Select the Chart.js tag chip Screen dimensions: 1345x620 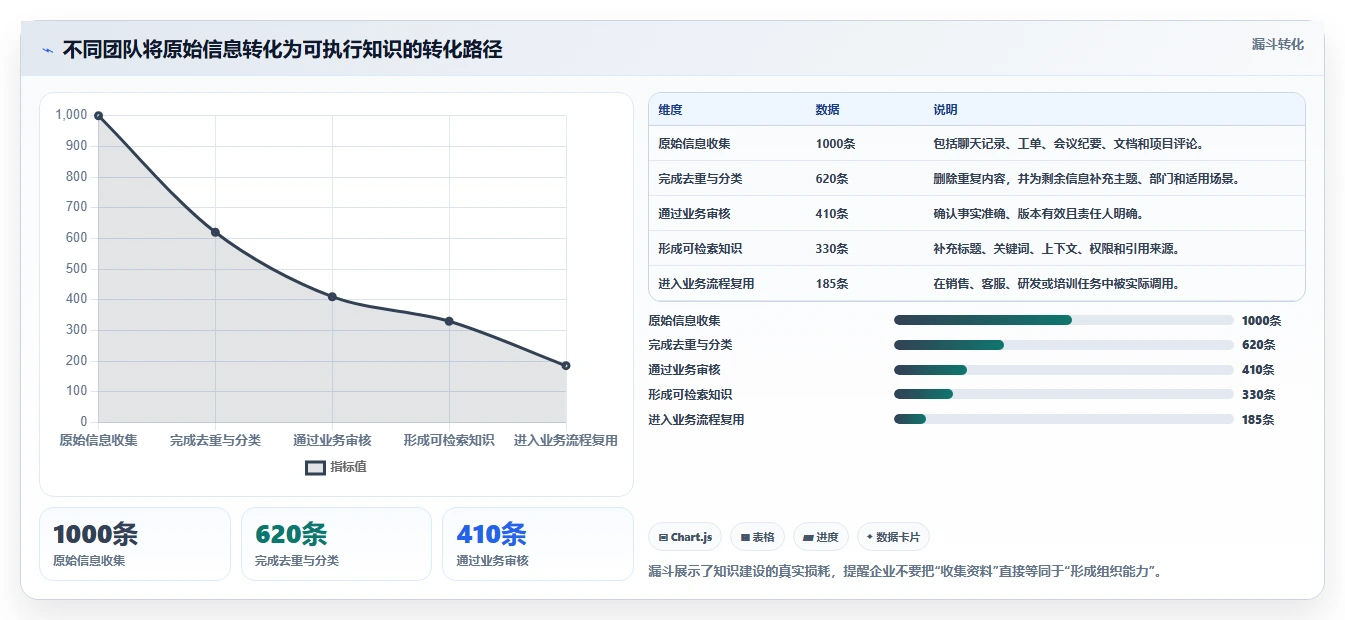[x=685, y=537]
